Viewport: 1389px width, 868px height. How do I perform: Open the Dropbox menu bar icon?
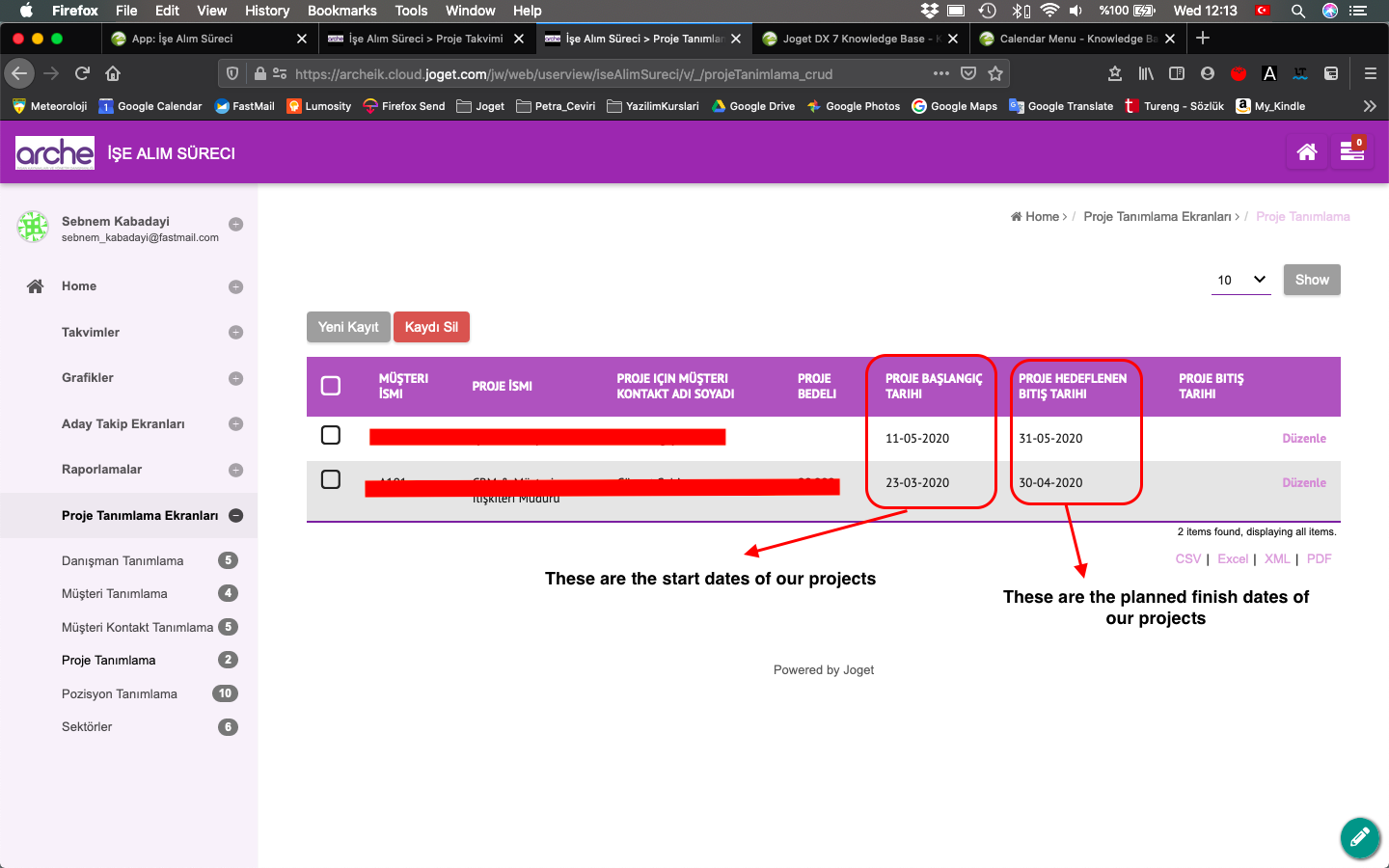point(930,11)
